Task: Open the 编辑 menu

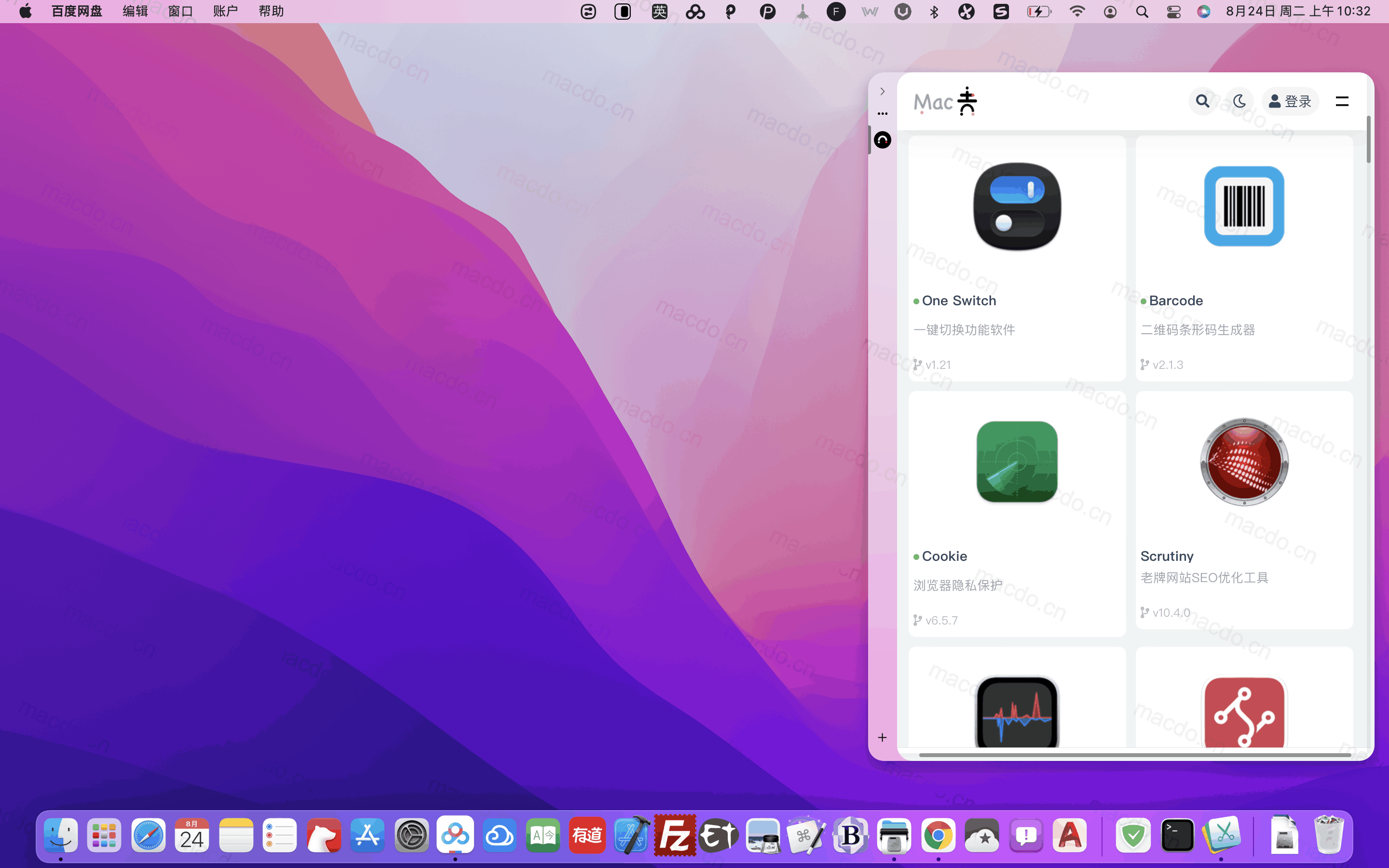Action: pyautogui.click(x=136, y=12)
